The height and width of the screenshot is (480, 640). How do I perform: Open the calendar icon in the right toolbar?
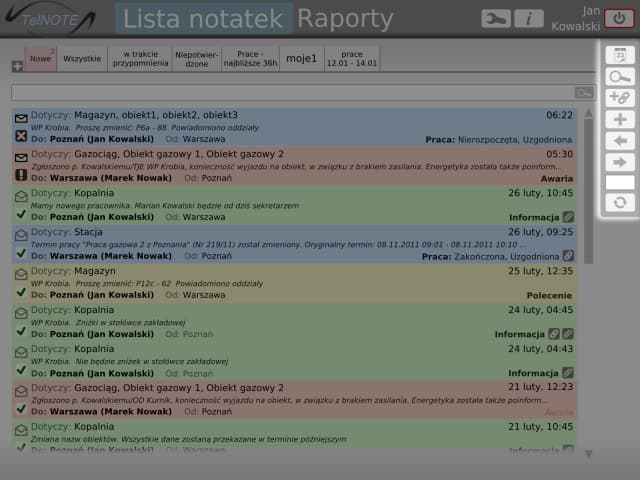620,55
